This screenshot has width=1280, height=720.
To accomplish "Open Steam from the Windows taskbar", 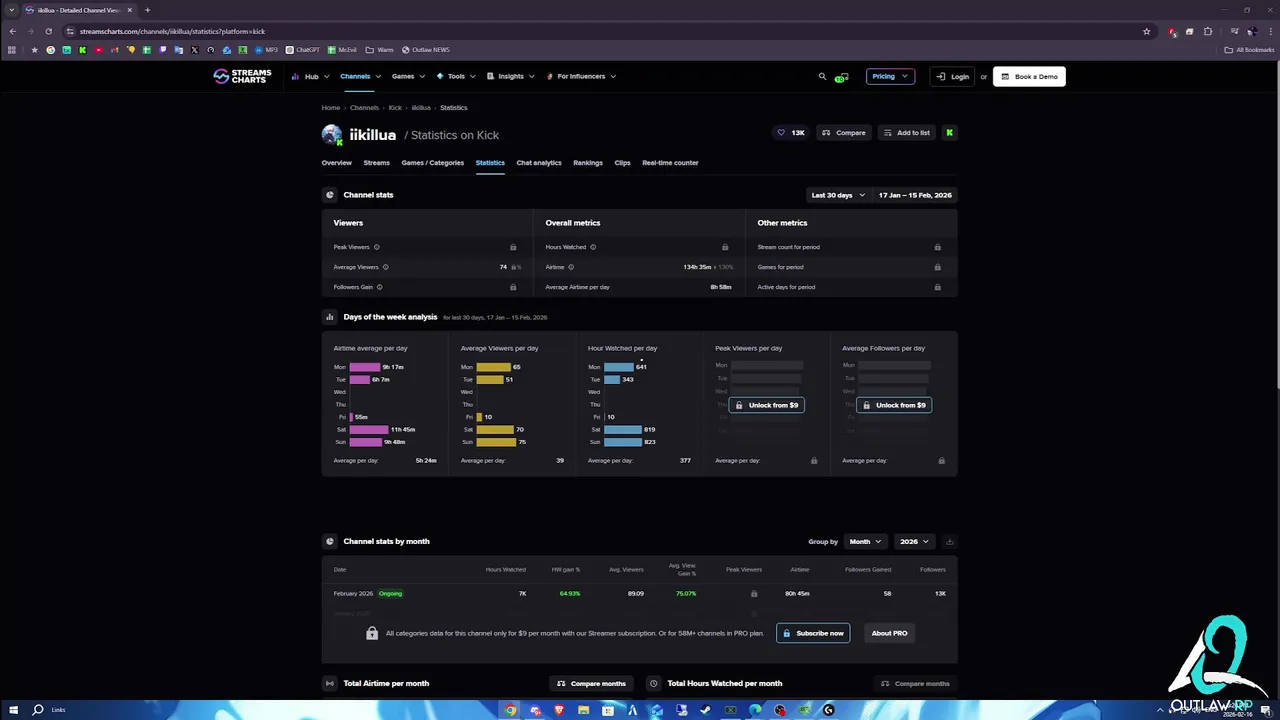I will pyautogui.click(x=706, y=710).
